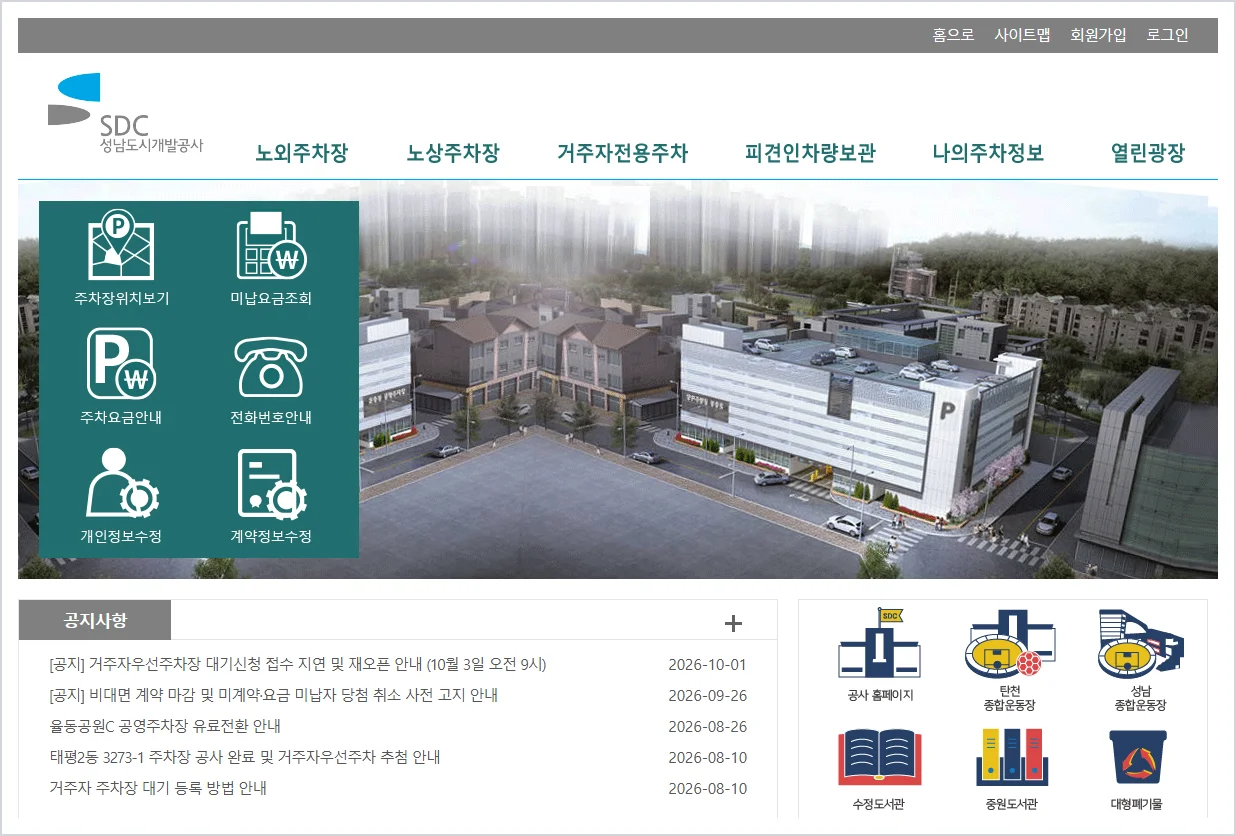Open the 열린광장 menu
This screenshot has width=1236, height=836.
pyautogui.click(x=1148, y=153)
